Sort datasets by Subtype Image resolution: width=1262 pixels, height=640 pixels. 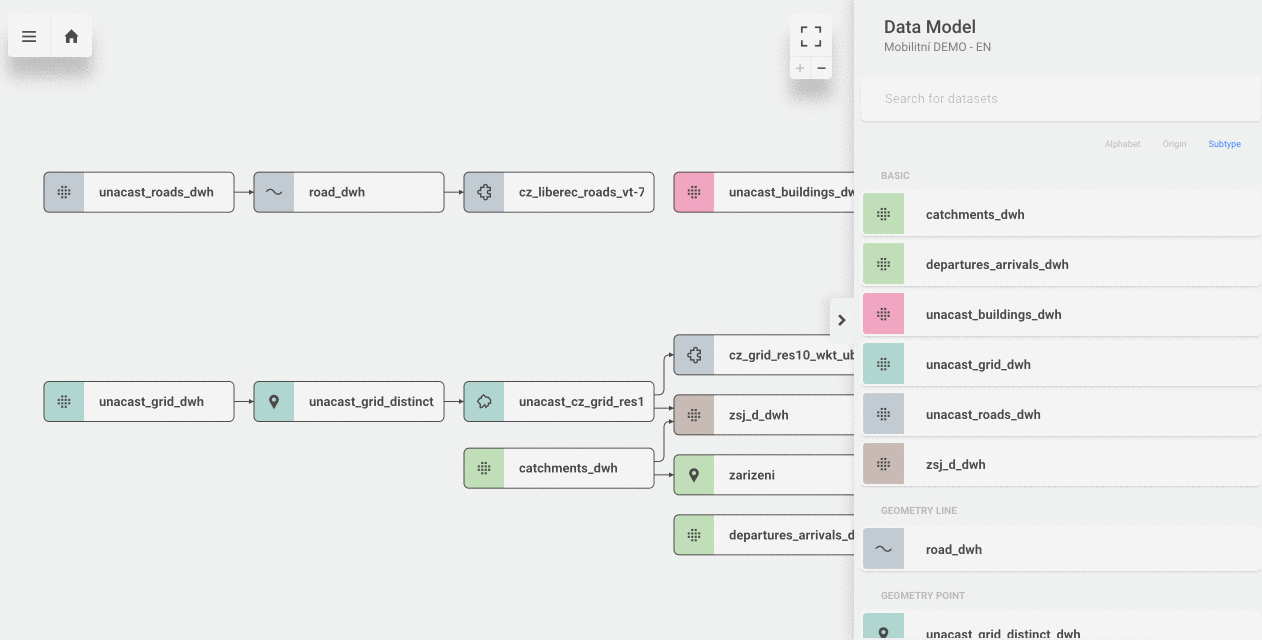pos(1224,144)
